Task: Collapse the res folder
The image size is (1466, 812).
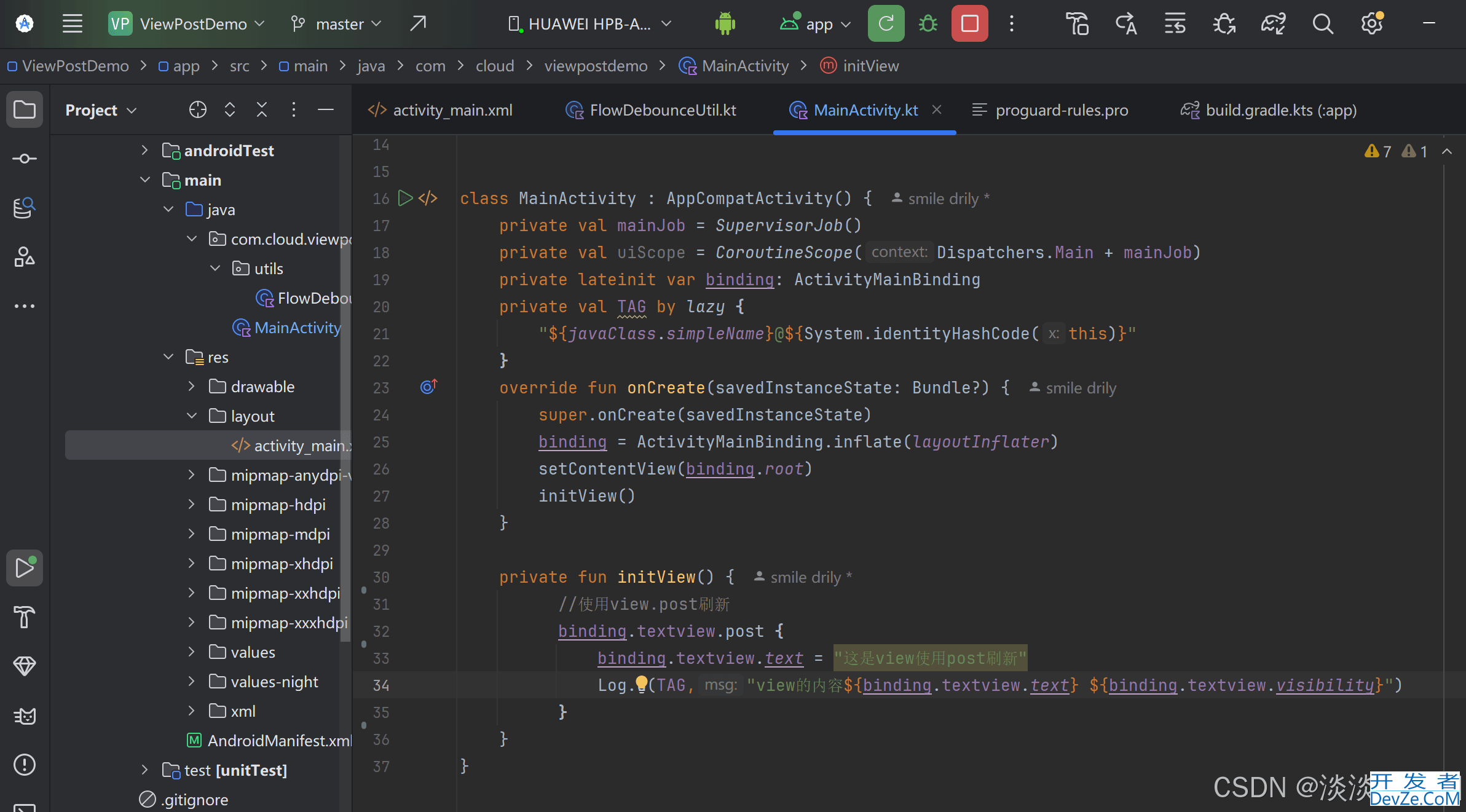Action: tap(168, 357)
